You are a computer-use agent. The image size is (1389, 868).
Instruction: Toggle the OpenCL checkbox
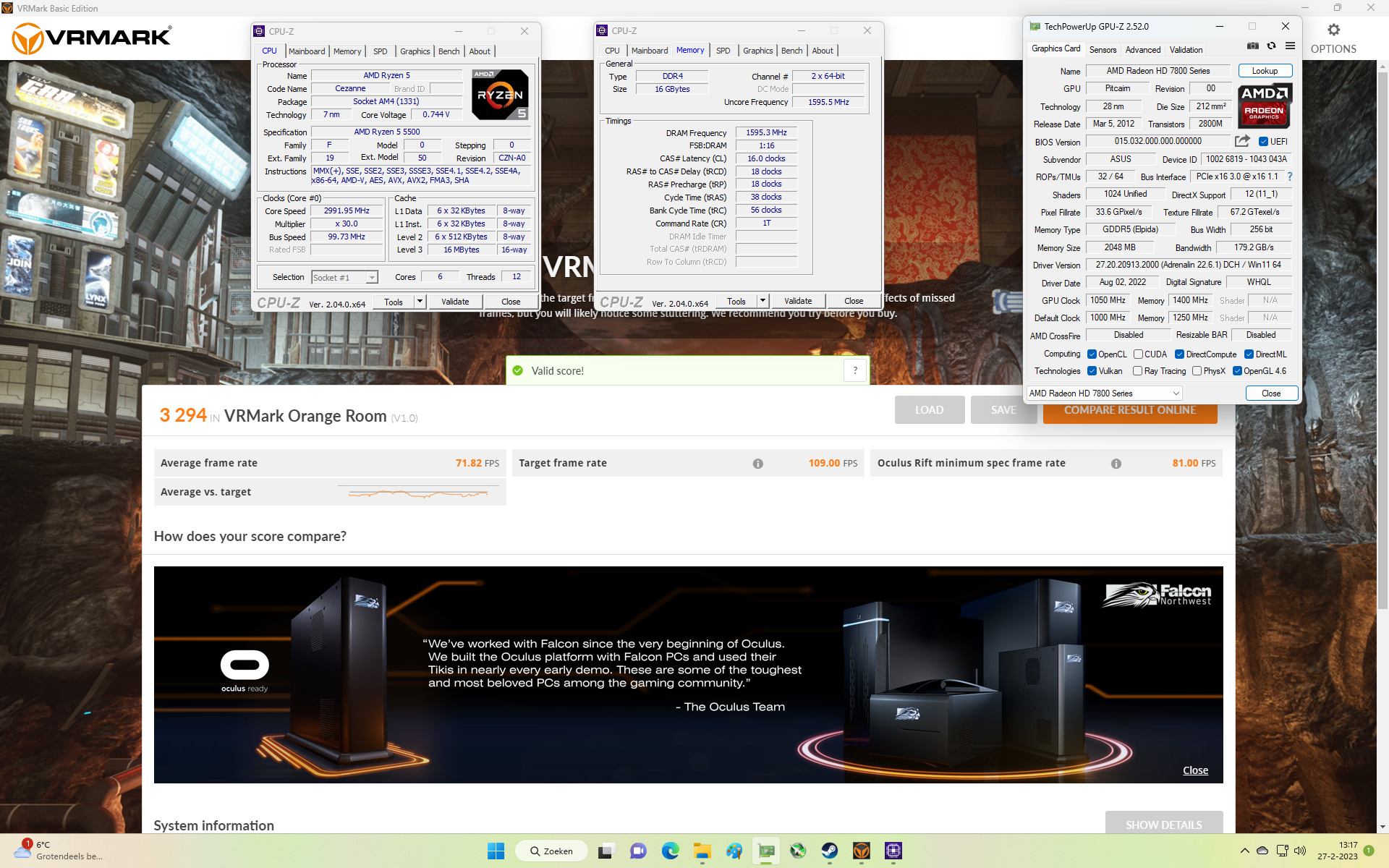point(1092,354)
